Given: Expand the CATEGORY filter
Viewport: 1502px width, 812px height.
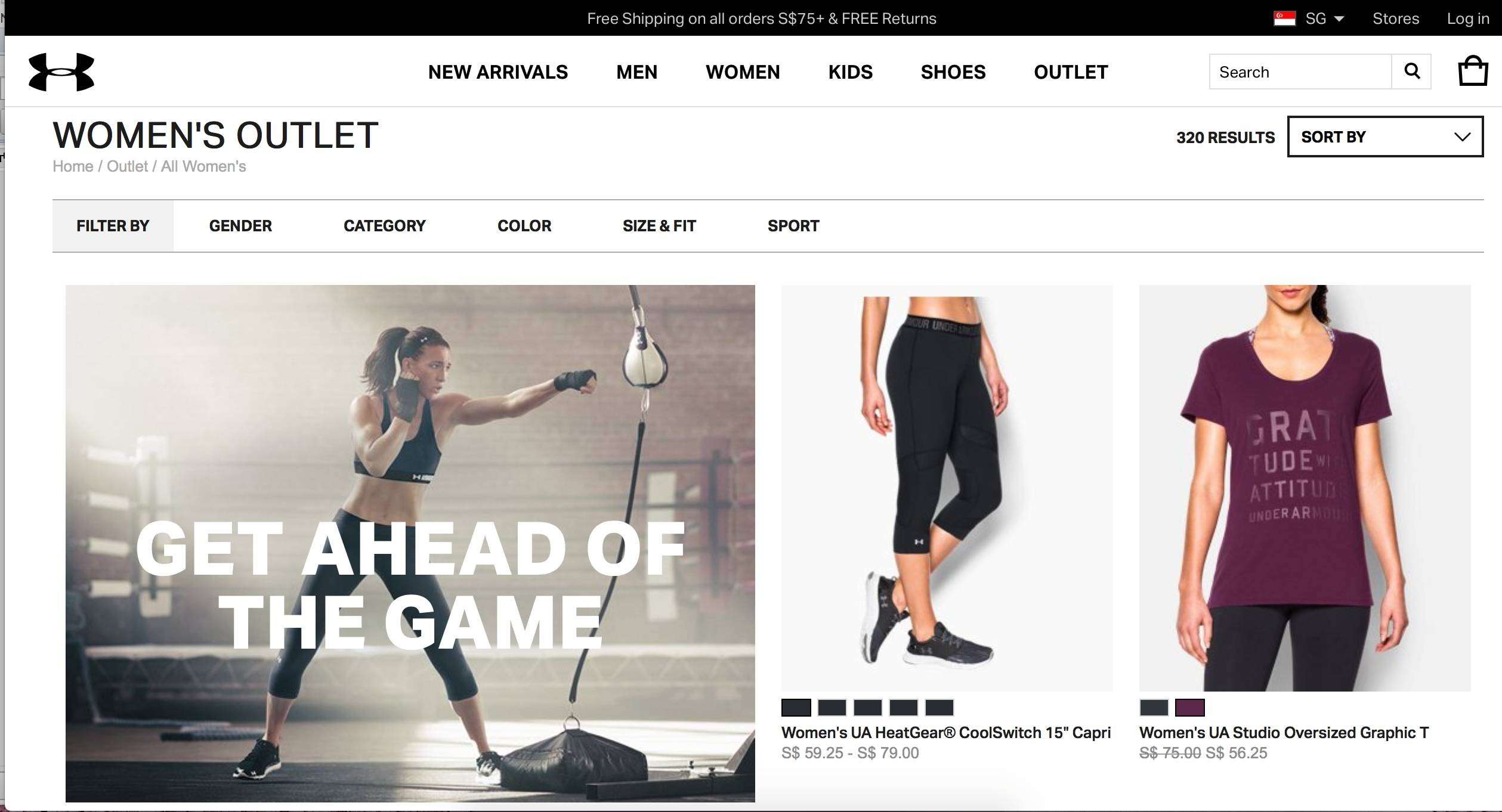Looking at the screenshot, I should [384, 226].
